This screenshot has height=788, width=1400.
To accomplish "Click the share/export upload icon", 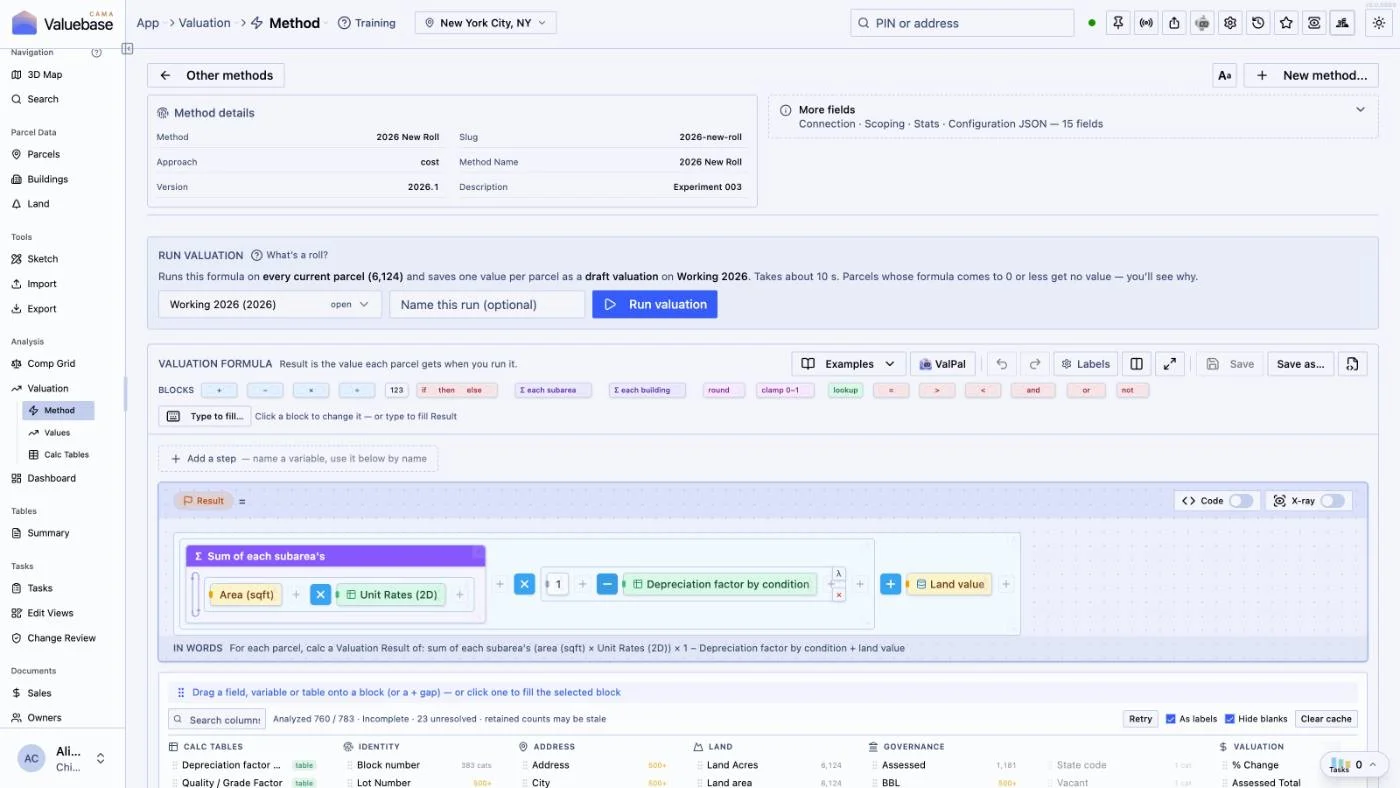I will [1174, 23].
